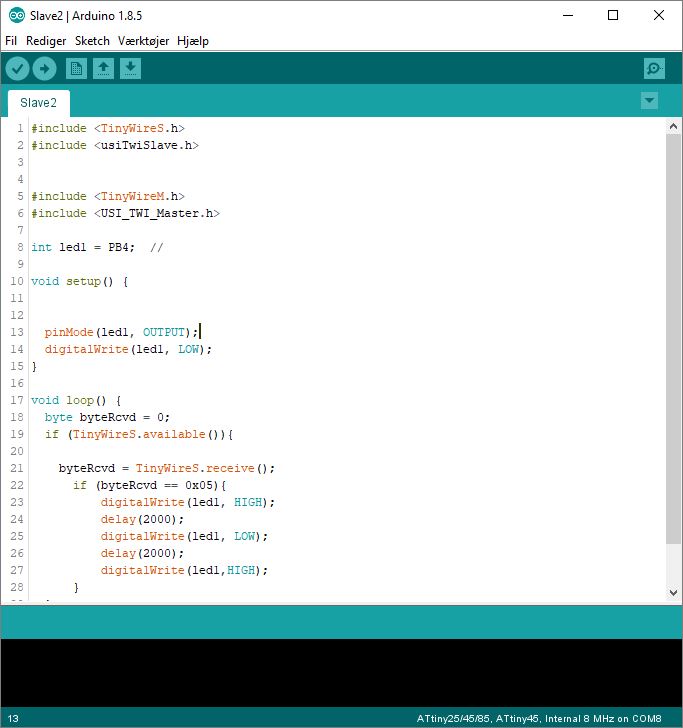Screen dimensions: 683x728
Task: Save the sketch with the down-arrow icon
Action: (x=130, y=69)
